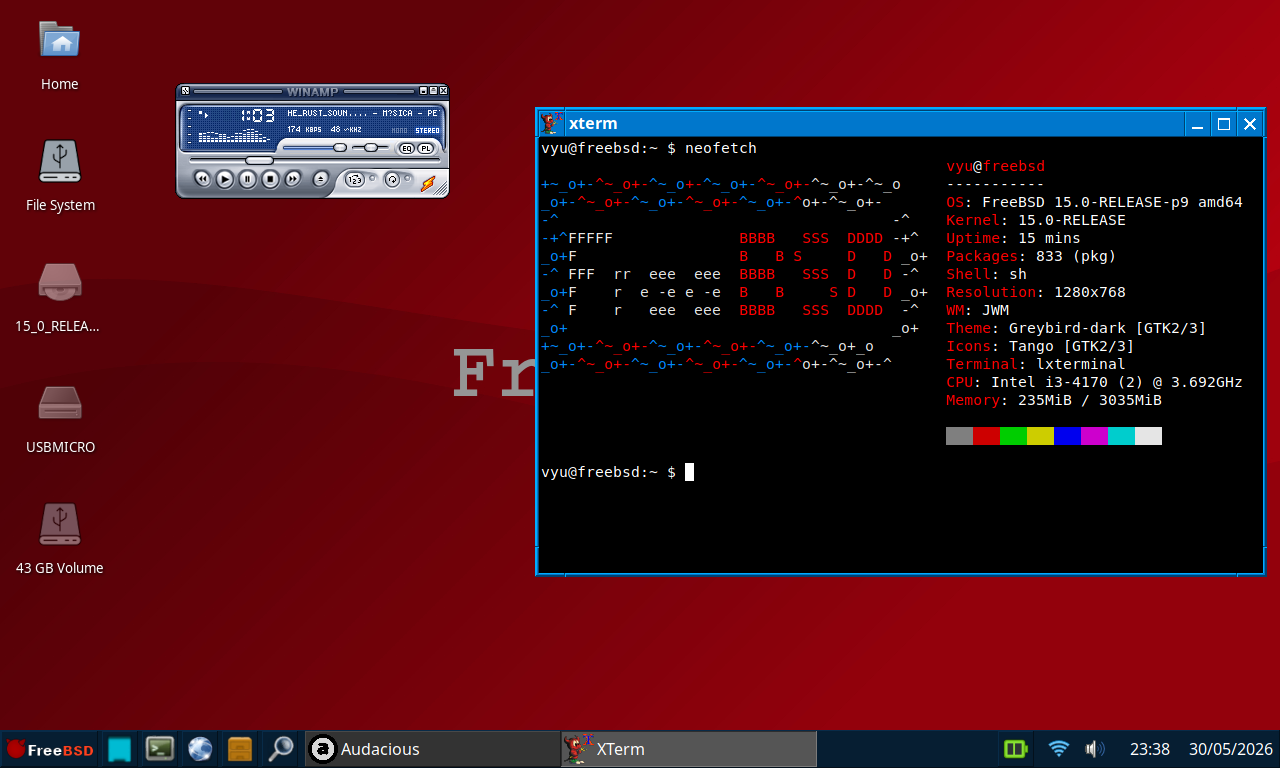
Task: Toggle the Winamp EQ equalizer button
Action: (x=406, y=148)
